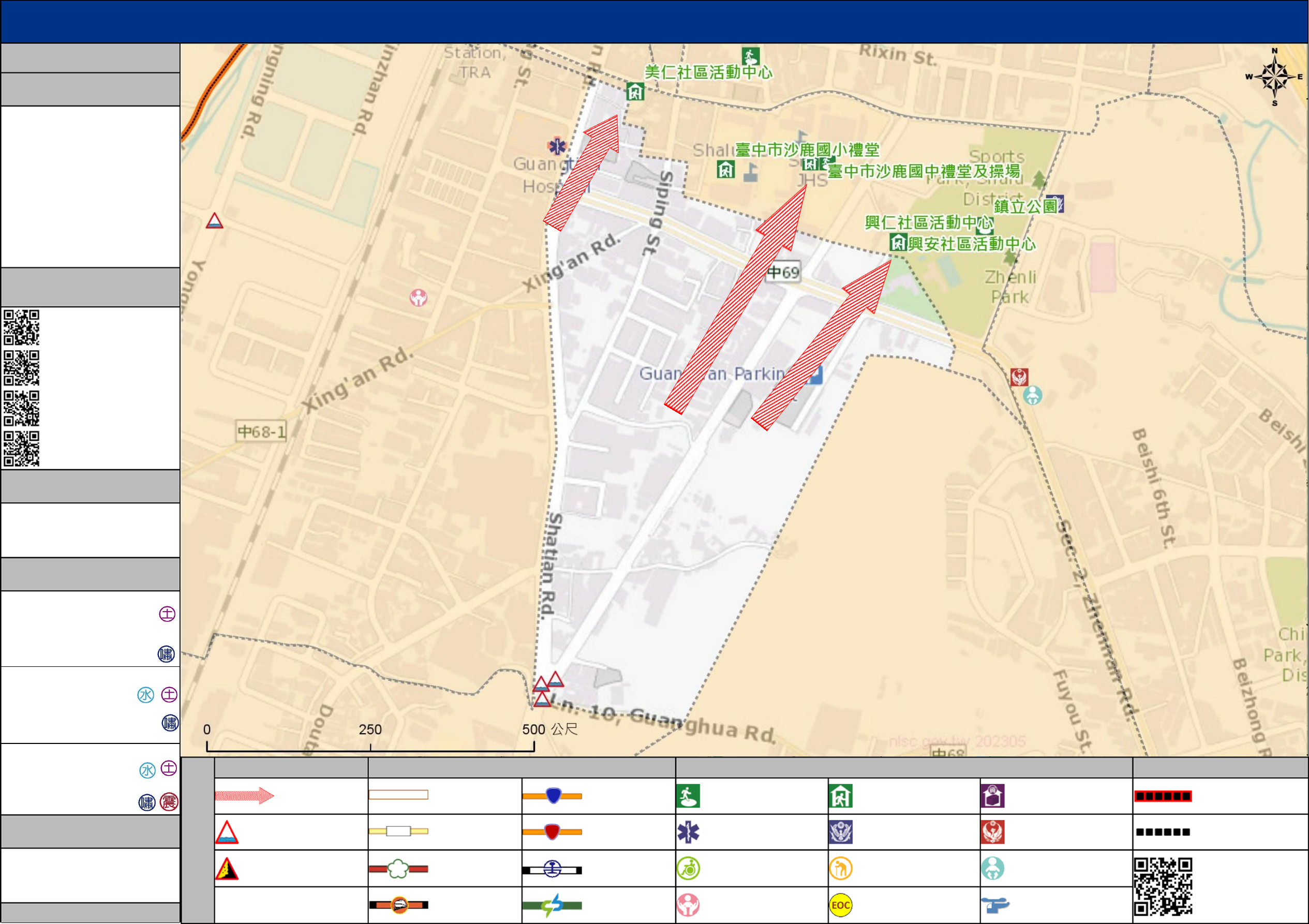Click the blue helicopter legend icon
The height and width of the screenshot is (924, 1309).
pyautogui.click(x=995, y=905)
